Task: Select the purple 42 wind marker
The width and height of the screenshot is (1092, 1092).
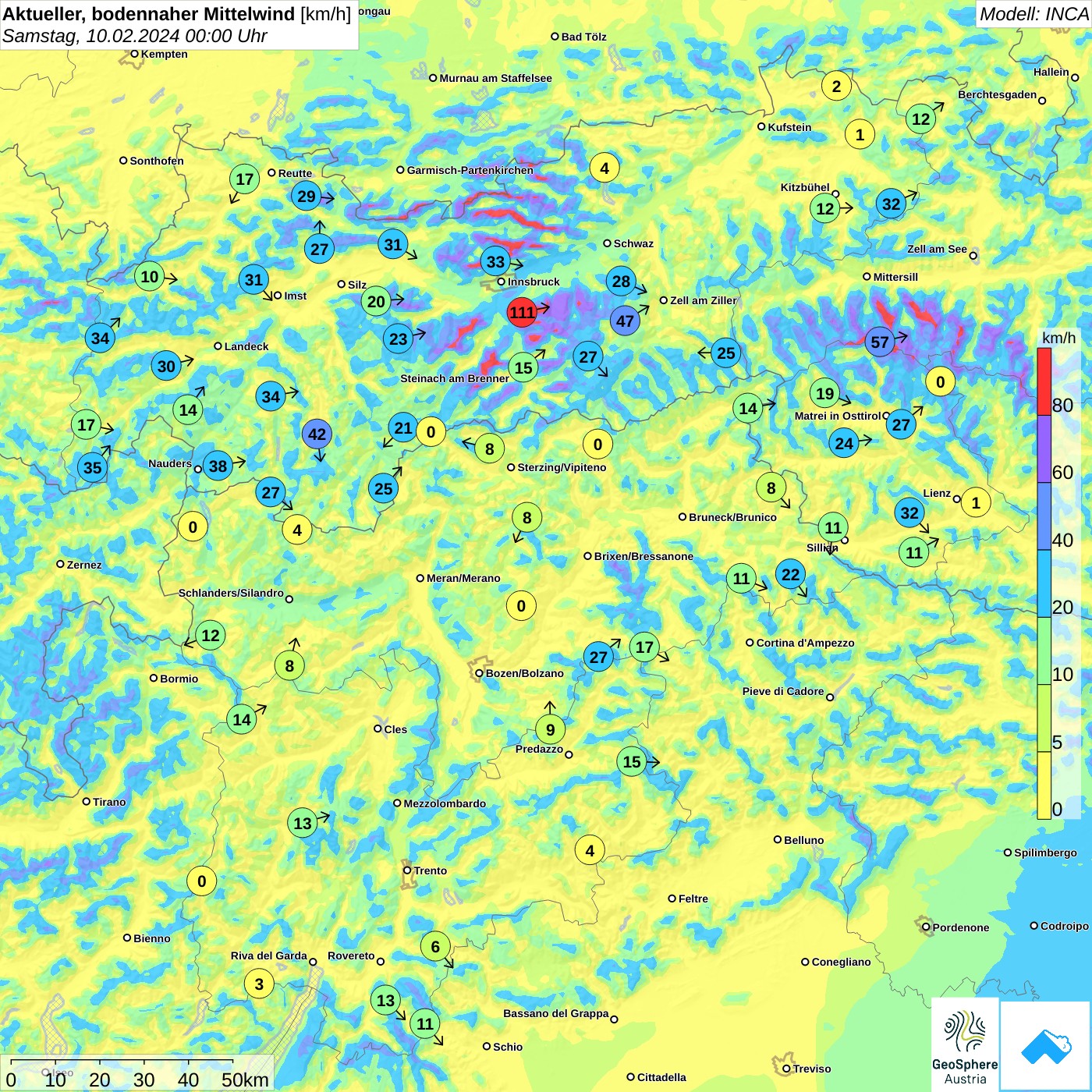Action: pos(317,434)
